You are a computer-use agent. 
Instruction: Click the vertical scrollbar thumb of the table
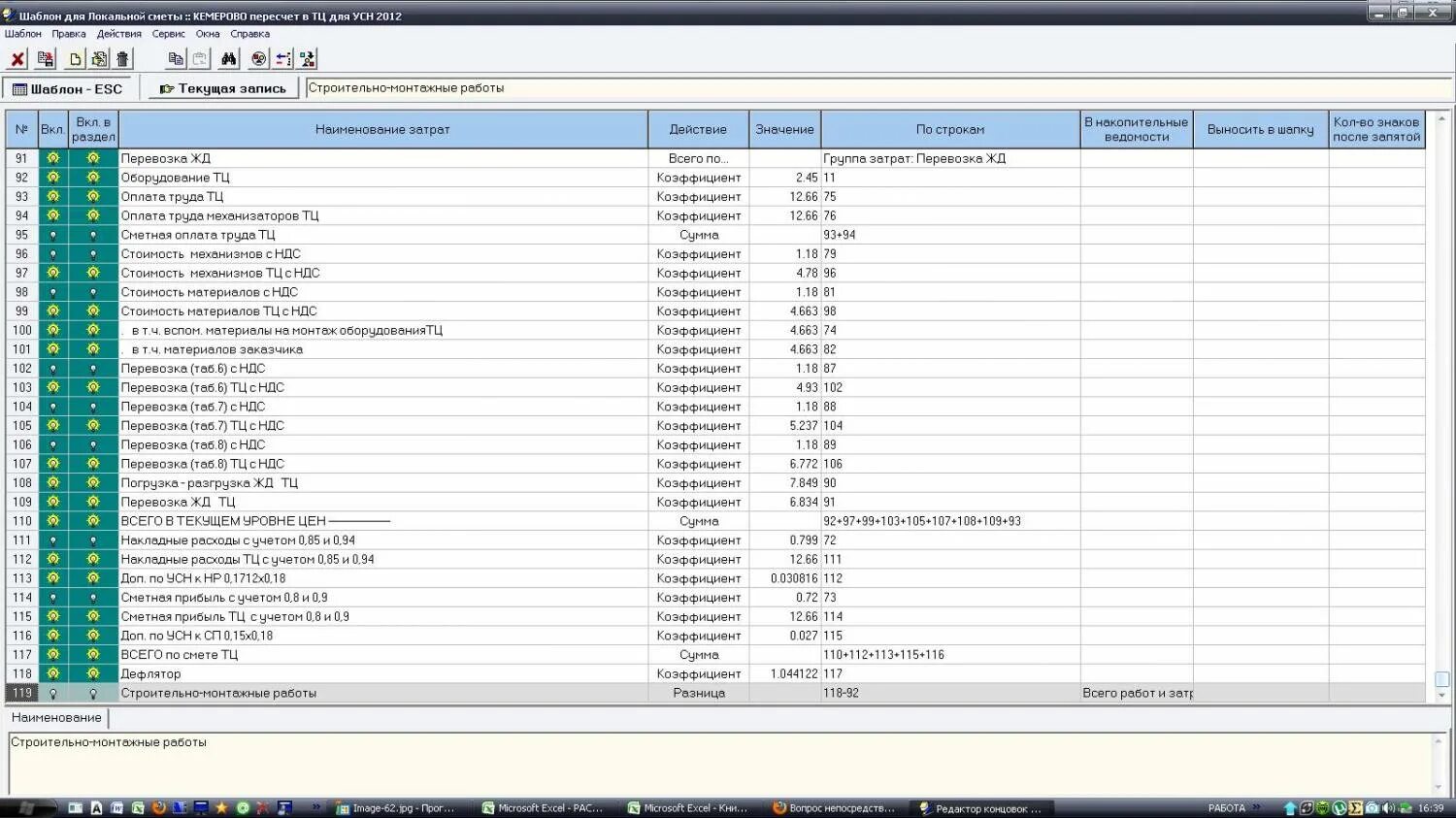click(1441, 679)
